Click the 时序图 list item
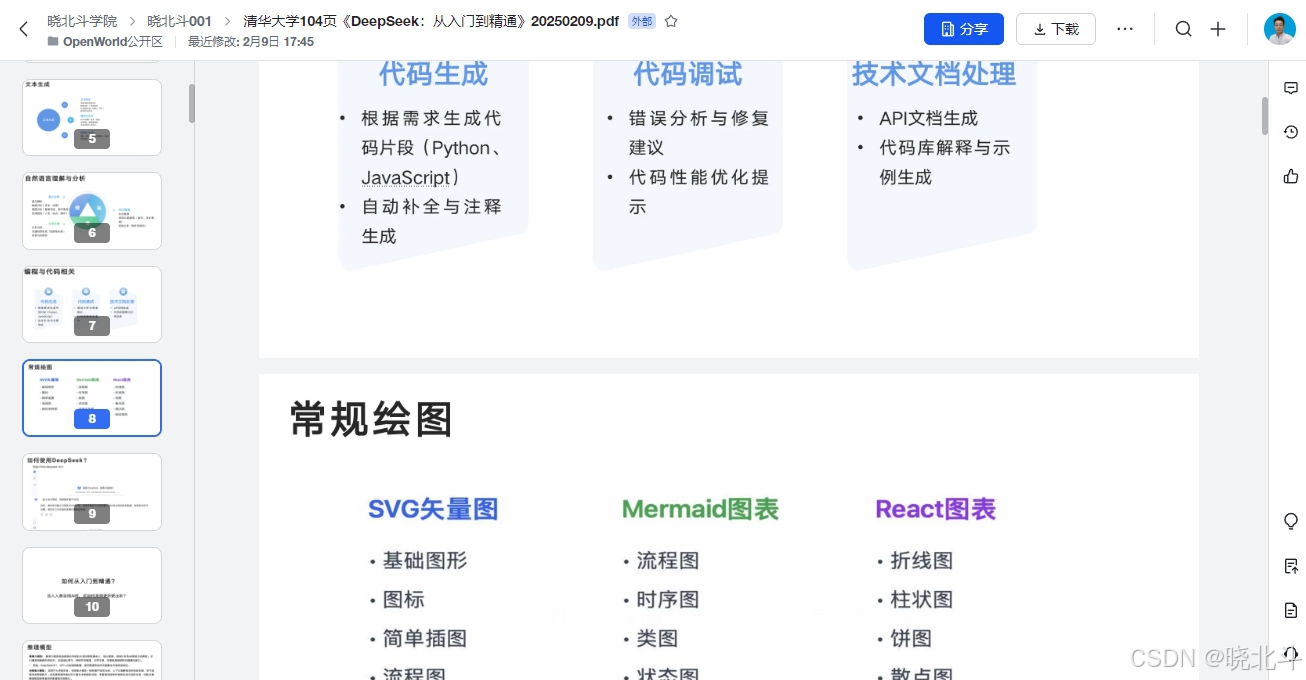This screenshot has width=1306, height=680. click(668, 599)
